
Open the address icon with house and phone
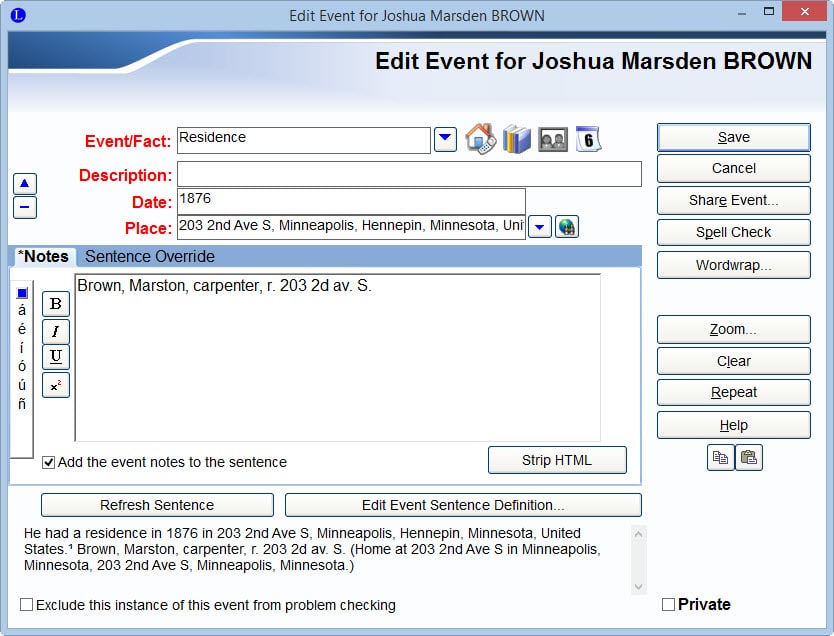(x=480, y=139)
